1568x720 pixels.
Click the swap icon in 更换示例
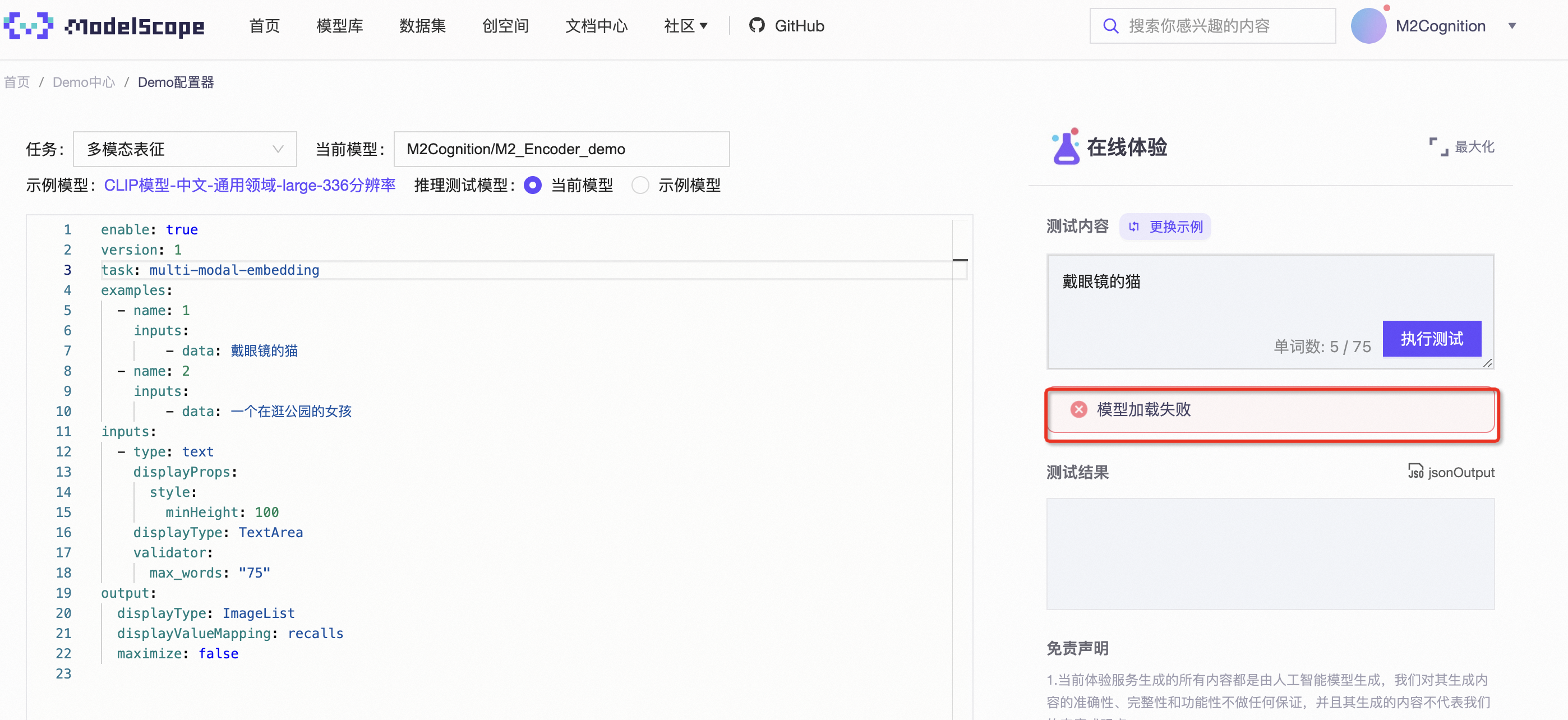tap(1133, 227)
